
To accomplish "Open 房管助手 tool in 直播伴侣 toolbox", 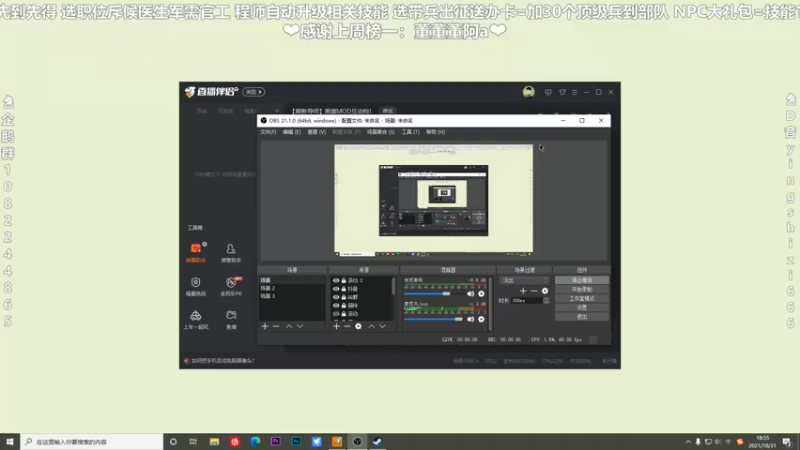I will (x=231, y=253).
